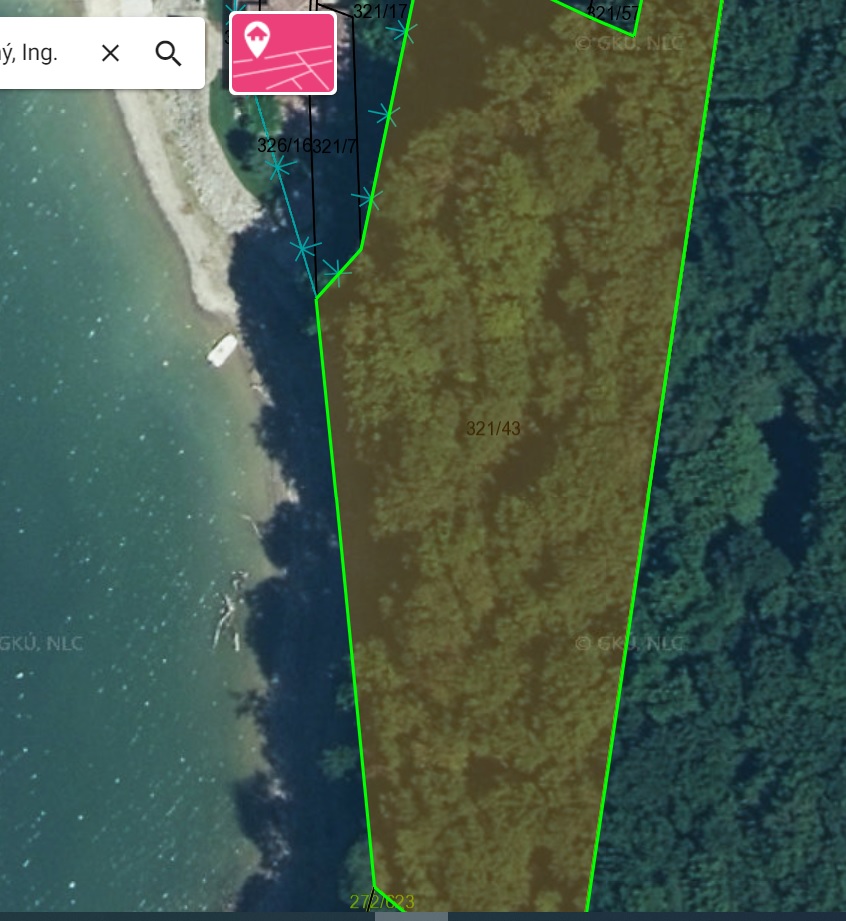Click the magnifier search icon
The image size is (846, 921).
tap(168, 53)
